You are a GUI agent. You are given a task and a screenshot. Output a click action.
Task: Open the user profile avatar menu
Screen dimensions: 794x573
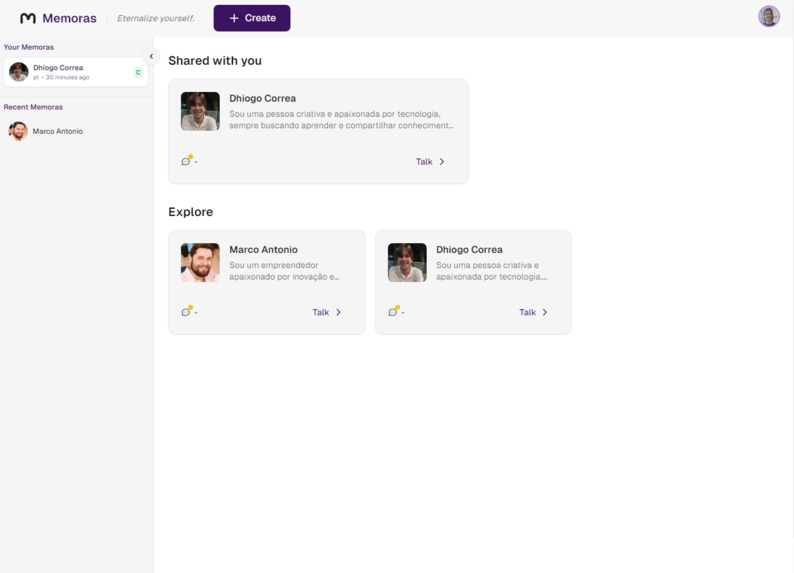(768, 17)
